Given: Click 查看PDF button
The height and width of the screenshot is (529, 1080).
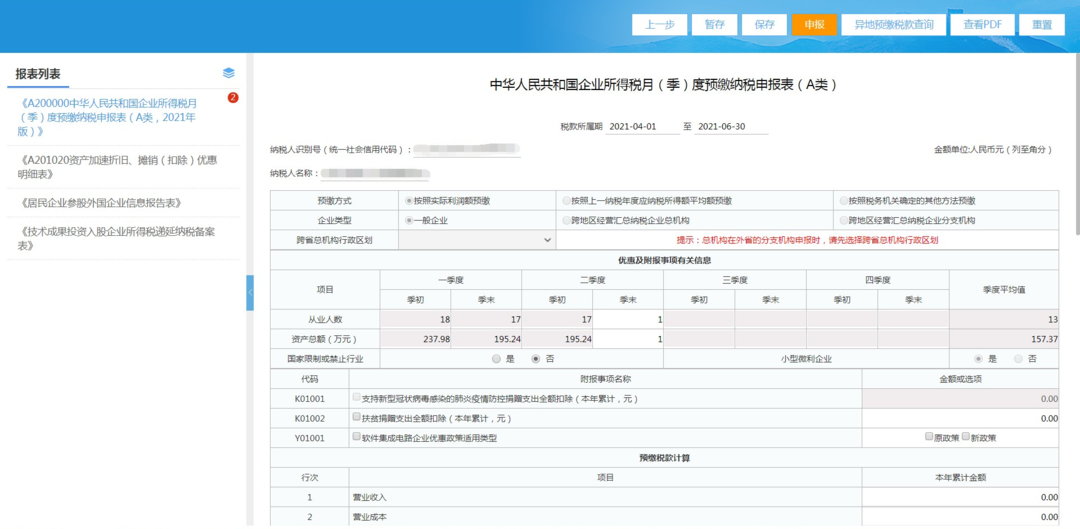Looking at the screenshot, I should click(982, 24).
